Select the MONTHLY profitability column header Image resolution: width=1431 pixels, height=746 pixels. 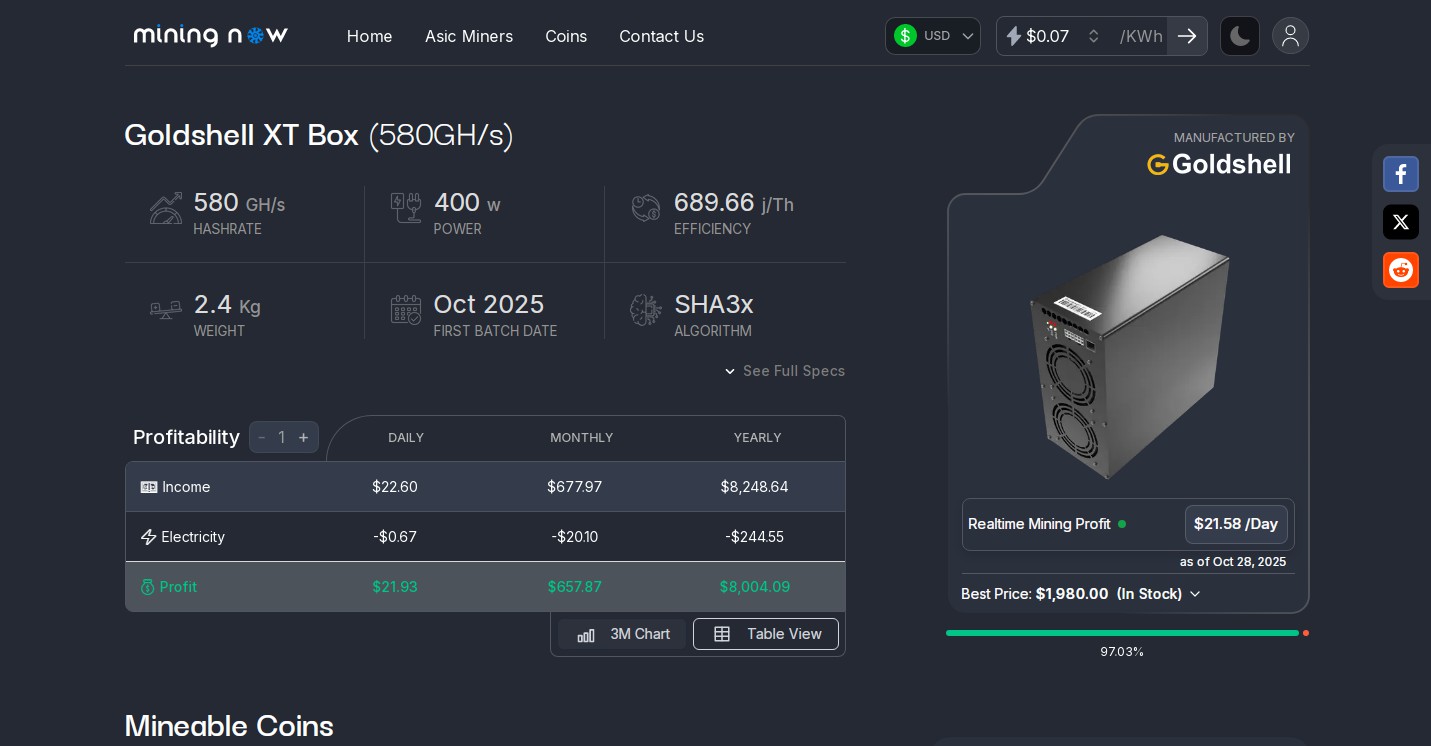[582, 438]
